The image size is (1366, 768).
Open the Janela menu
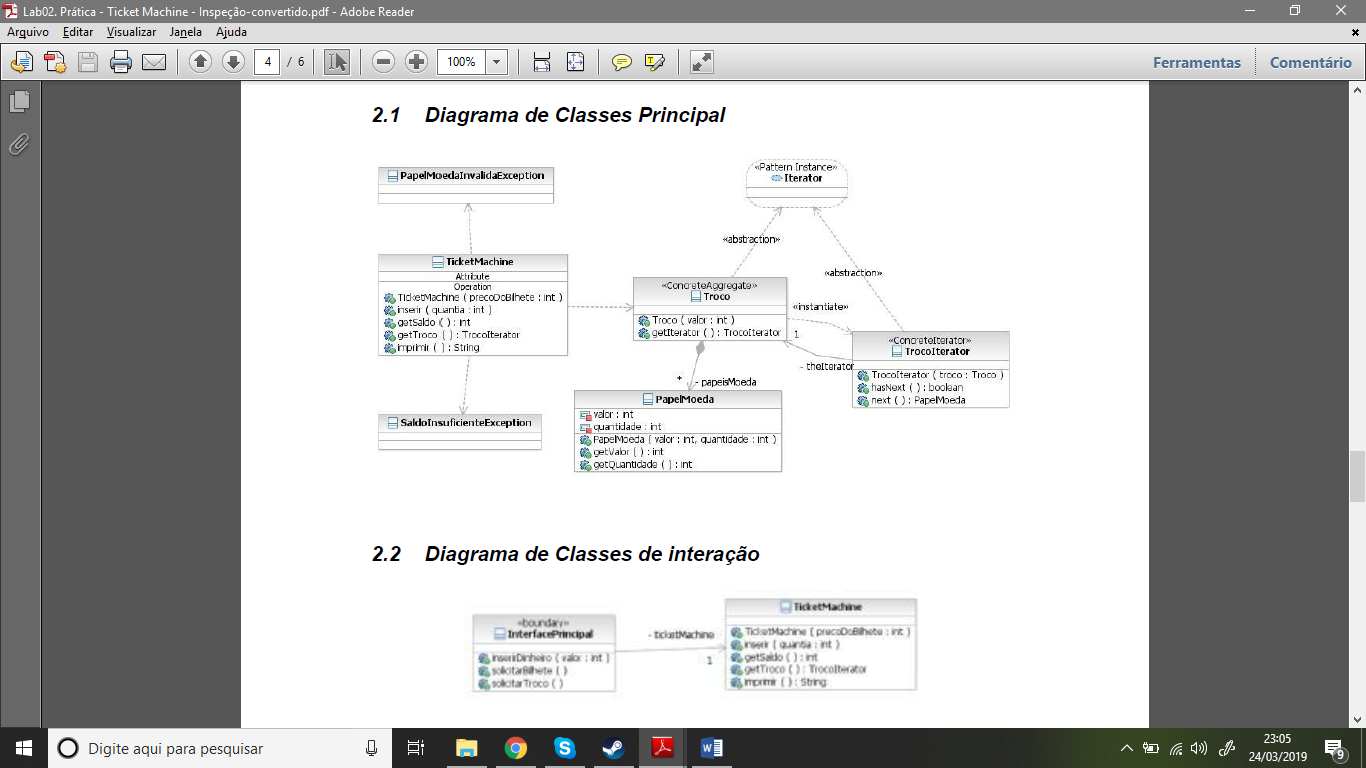[x=186, y=32]
